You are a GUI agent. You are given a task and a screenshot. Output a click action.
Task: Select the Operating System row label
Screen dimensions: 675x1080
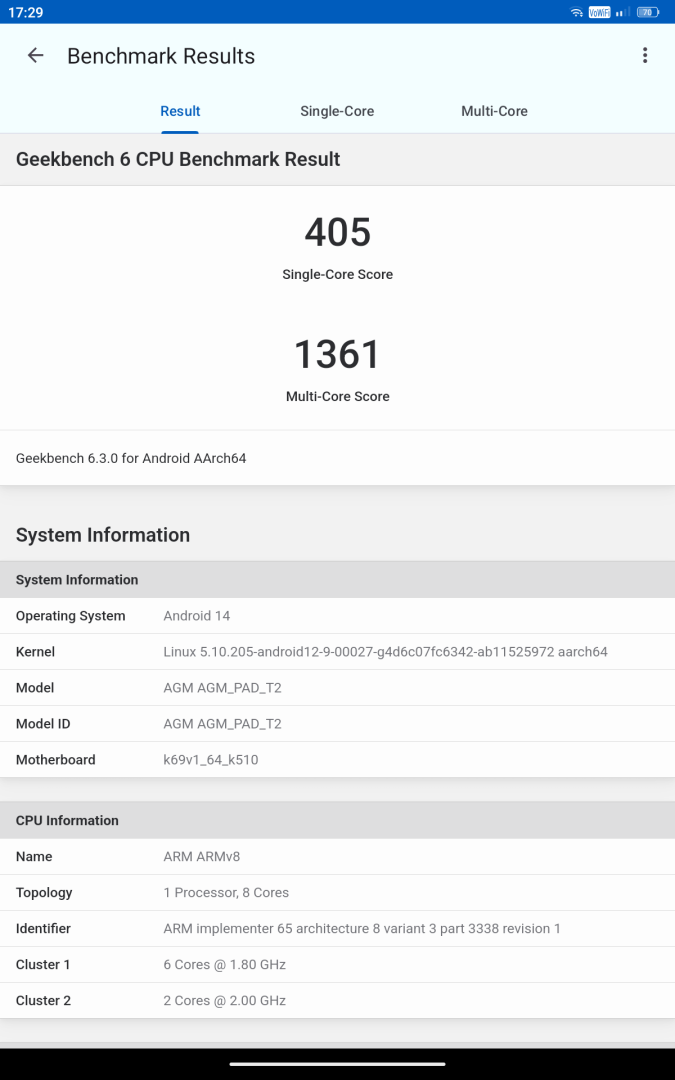pos(70,616)
